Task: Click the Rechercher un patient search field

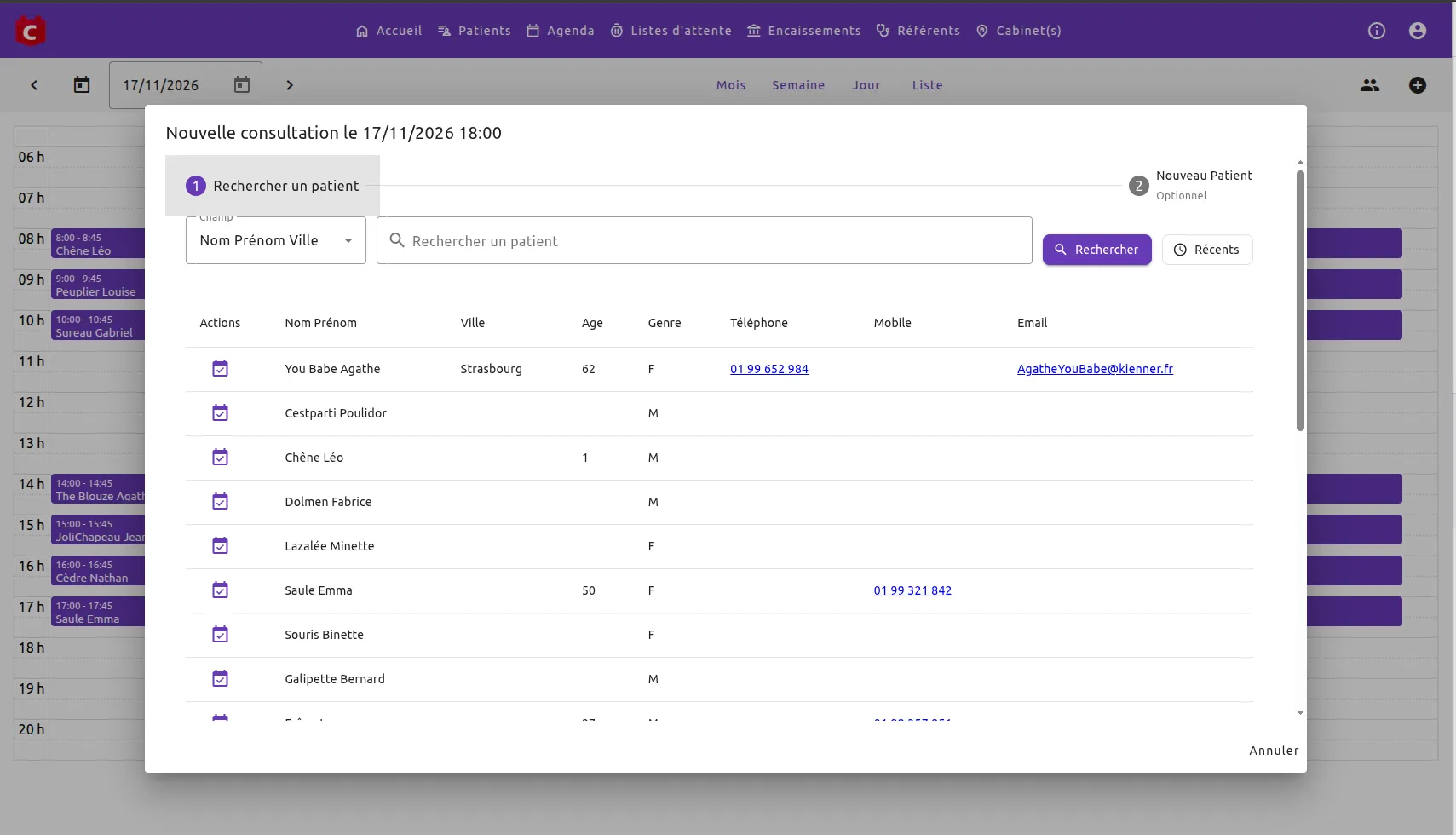Action: 705,240
